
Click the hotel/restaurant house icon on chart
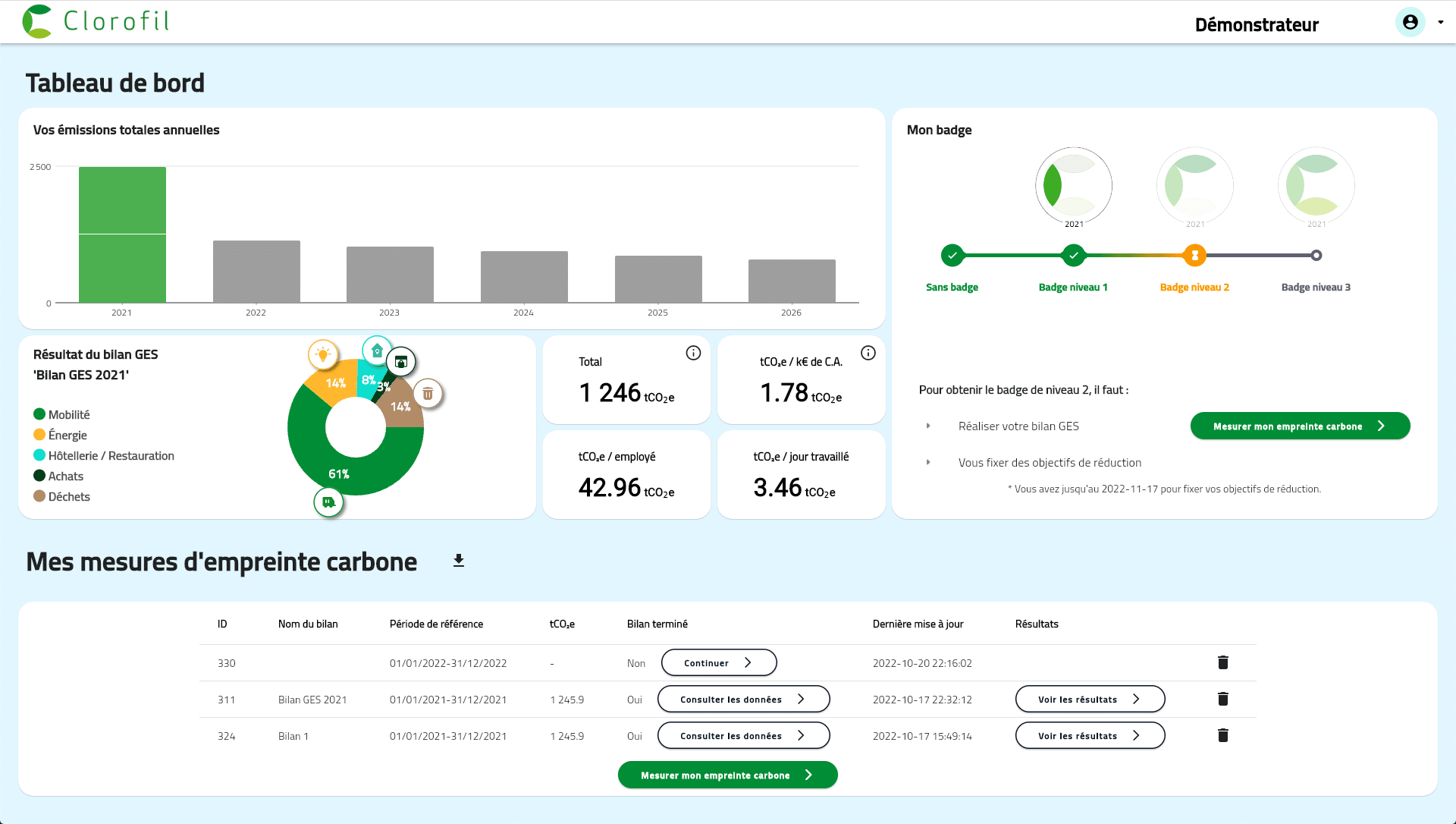point(377,351)
